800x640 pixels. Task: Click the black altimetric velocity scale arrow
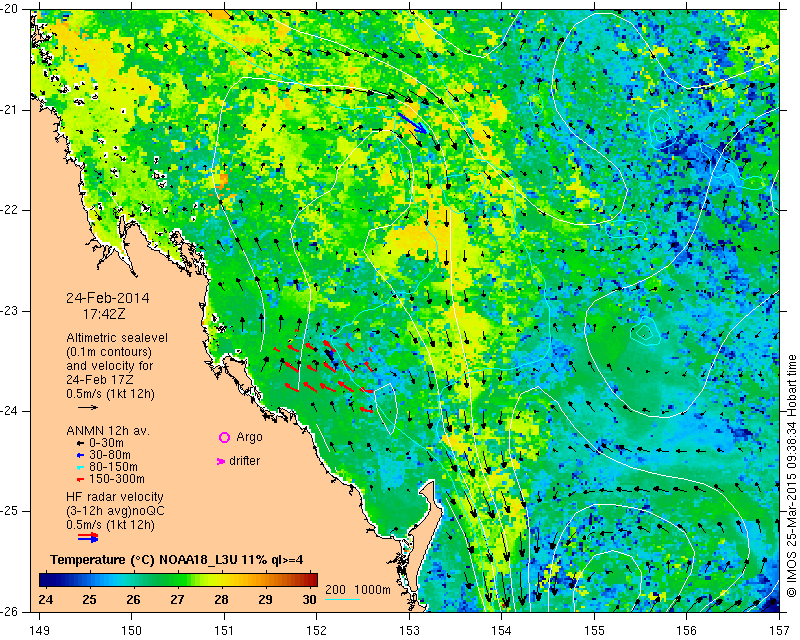(x=88, y=407)
